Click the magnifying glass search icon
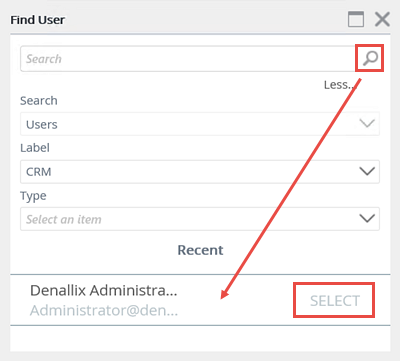This screenshot has width=400, height=361. 370,58
